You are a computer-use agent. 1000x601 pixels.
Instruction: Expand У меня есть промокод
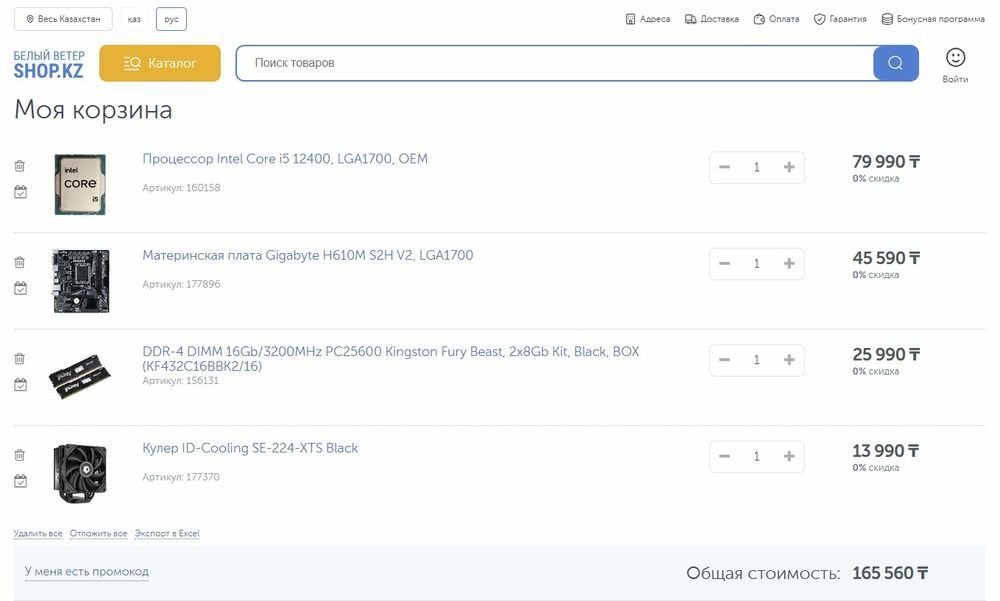(87, 572)
